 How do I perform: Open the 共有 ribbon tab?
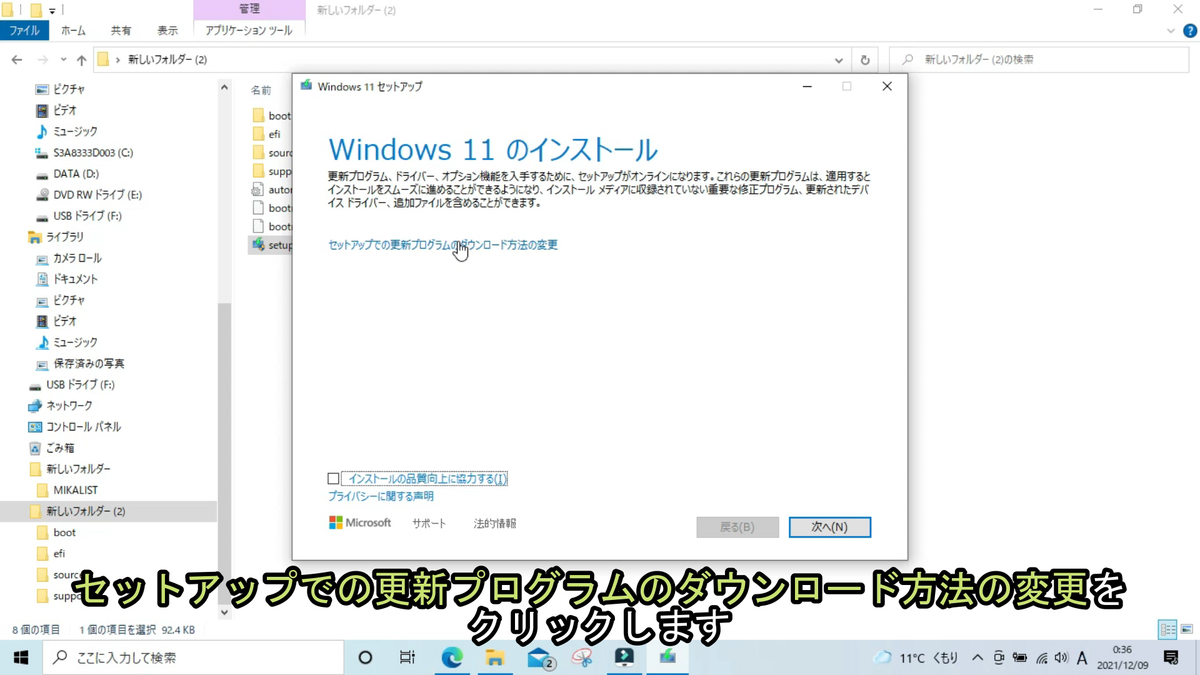121,31
